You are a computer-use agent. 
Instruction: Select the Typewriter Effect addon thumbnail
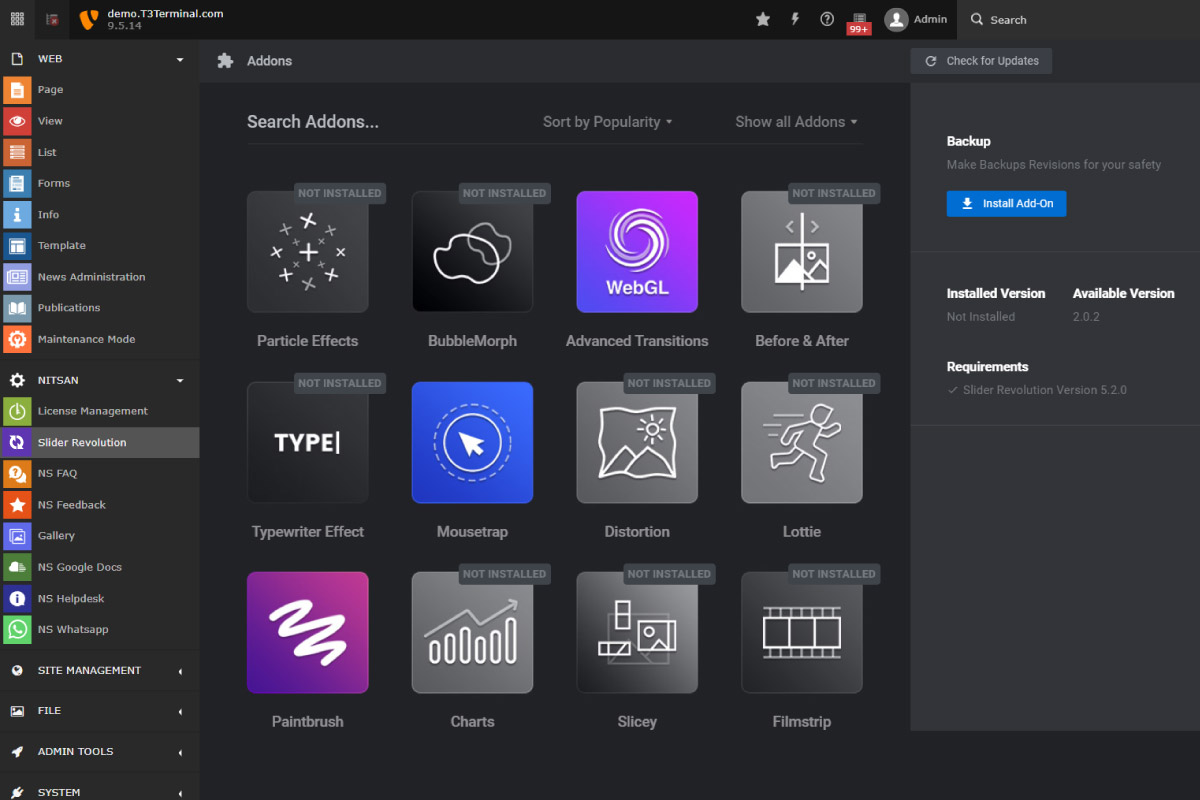coord(308,442)
